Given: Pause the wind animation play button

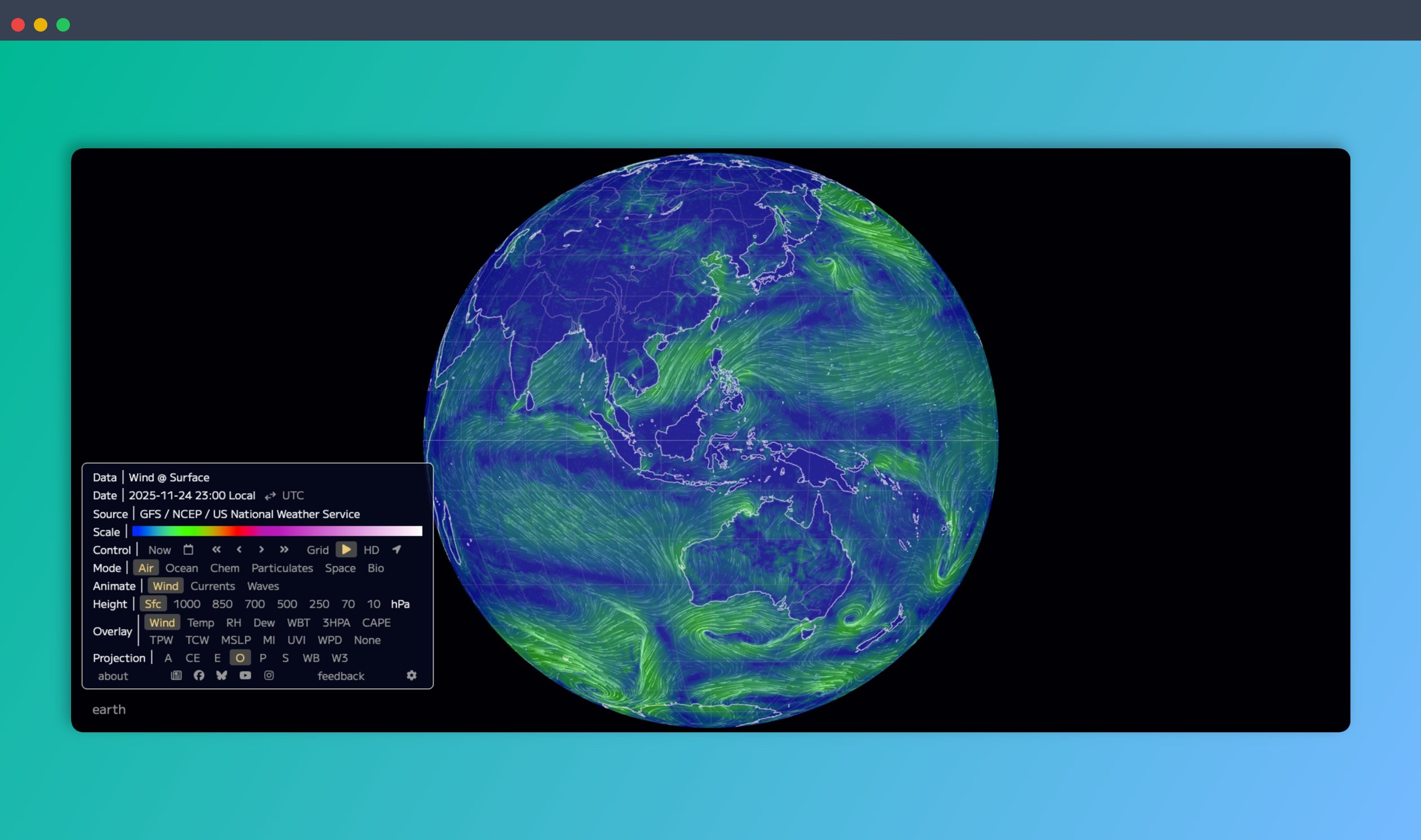Looking at the screenshot, I should click(346, 550).
